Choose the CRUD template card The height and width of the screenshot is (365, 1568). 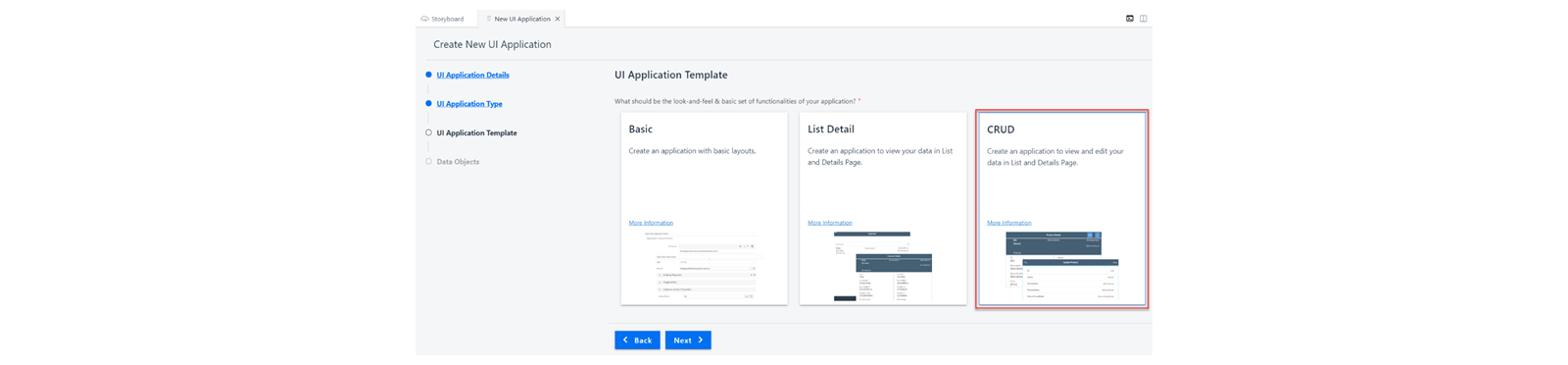click(1062, 208)
